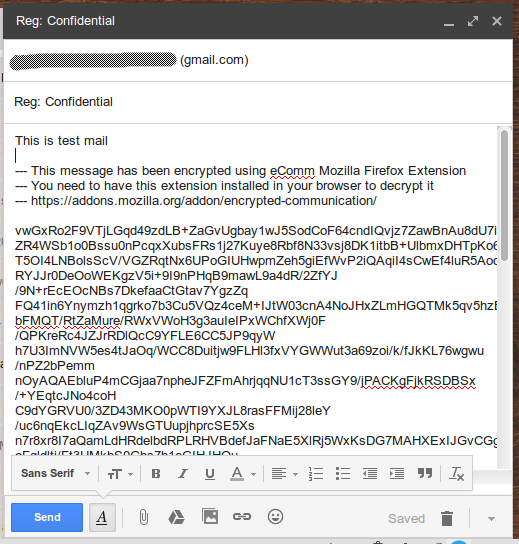The height and width of the screenshot is (544, 519).
Task: Open the text color picker
Action: click(x=243, y=474)
